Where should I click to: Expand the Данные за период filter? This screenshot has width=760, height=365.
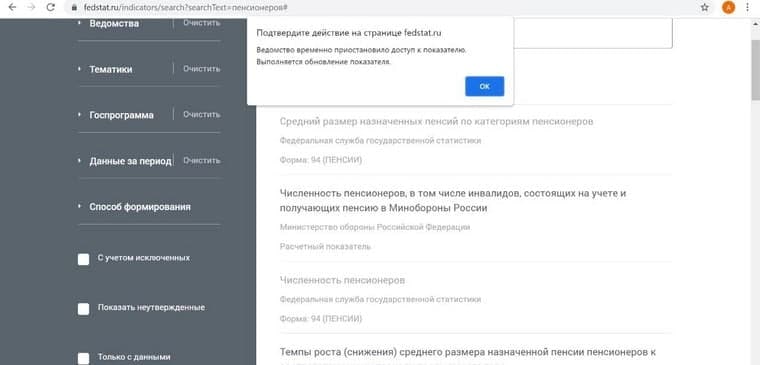130,161
